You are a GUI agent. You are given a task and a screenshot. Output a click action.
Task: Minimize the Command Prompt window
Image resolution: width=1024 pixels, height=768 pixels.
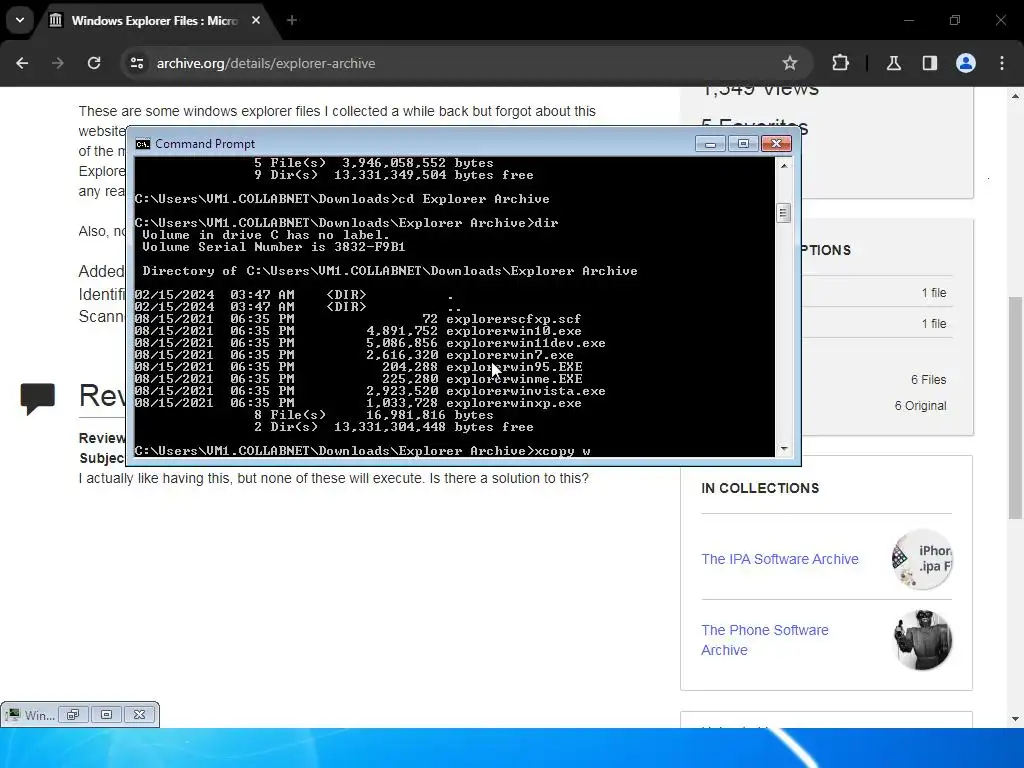(x=711, y=144)
